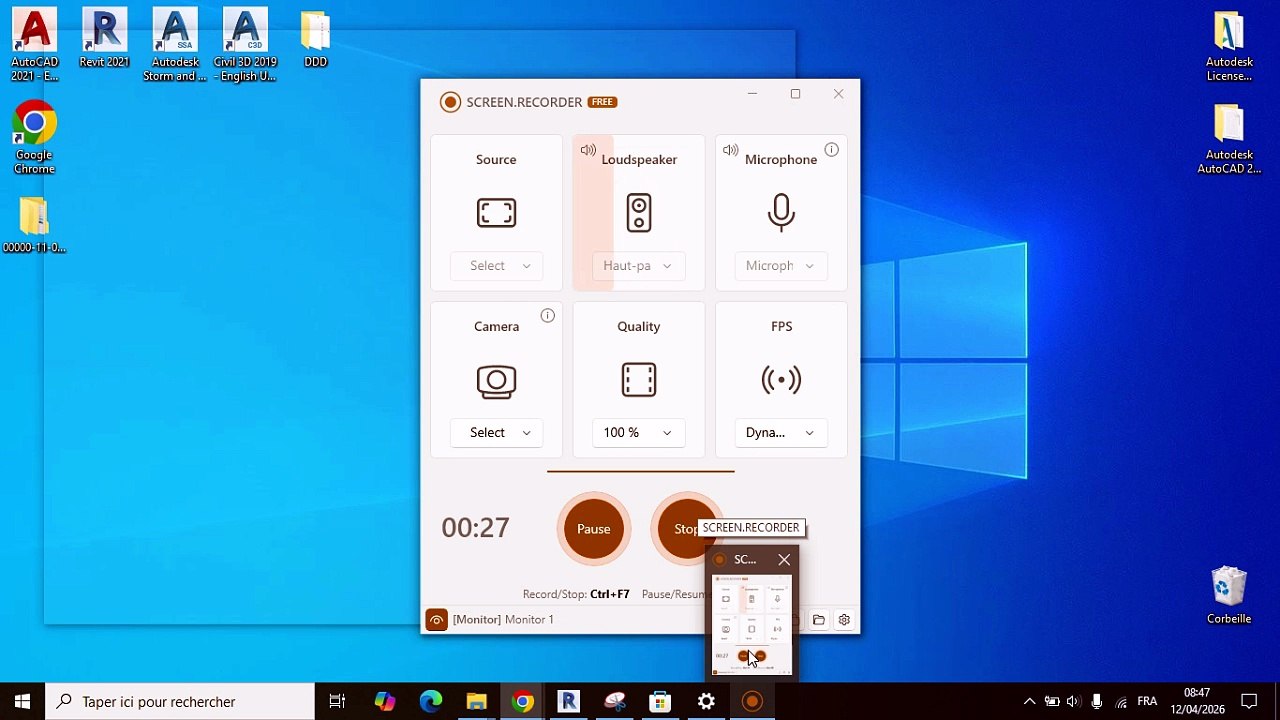Open the Windows Start menu
1280x720 pixels.
click(x=22, y=702)
